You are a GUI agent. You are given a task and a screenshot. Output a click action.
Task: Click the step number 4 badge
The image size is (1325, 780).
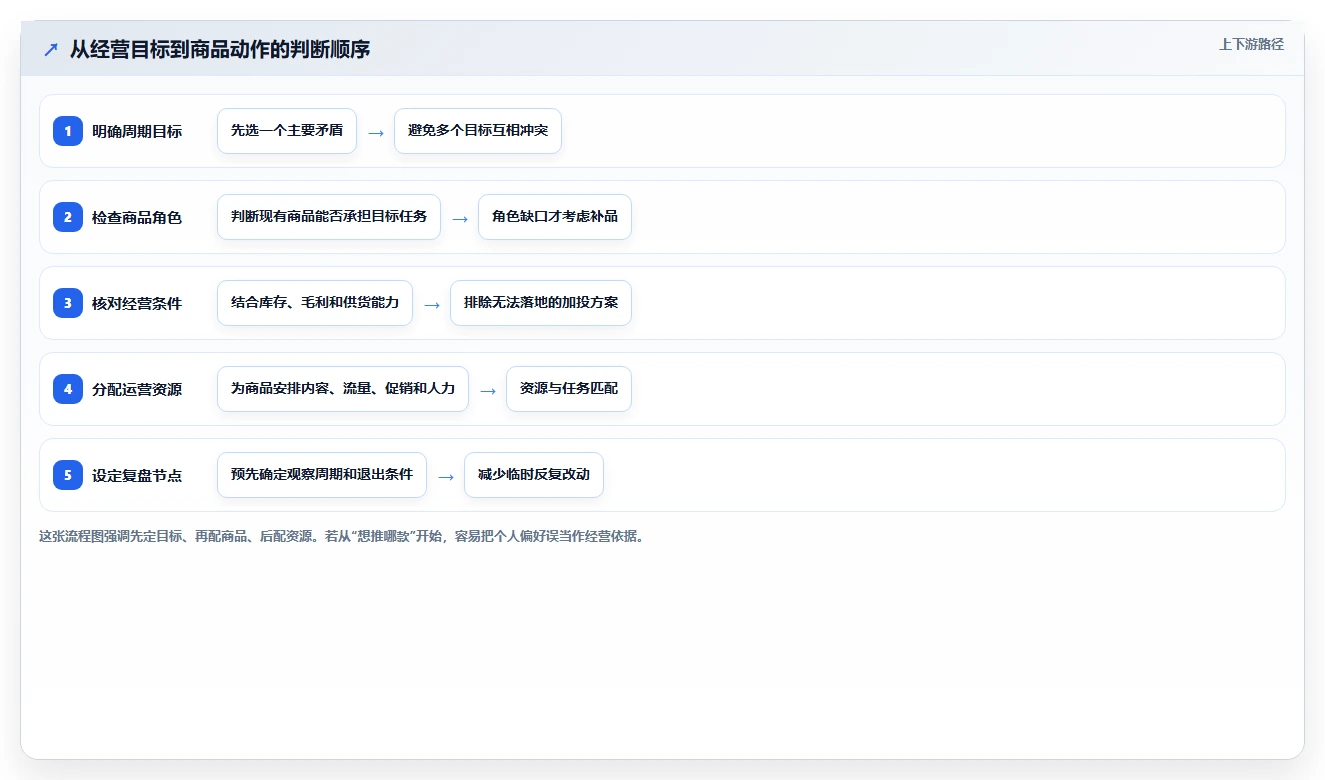click(68, 389)
